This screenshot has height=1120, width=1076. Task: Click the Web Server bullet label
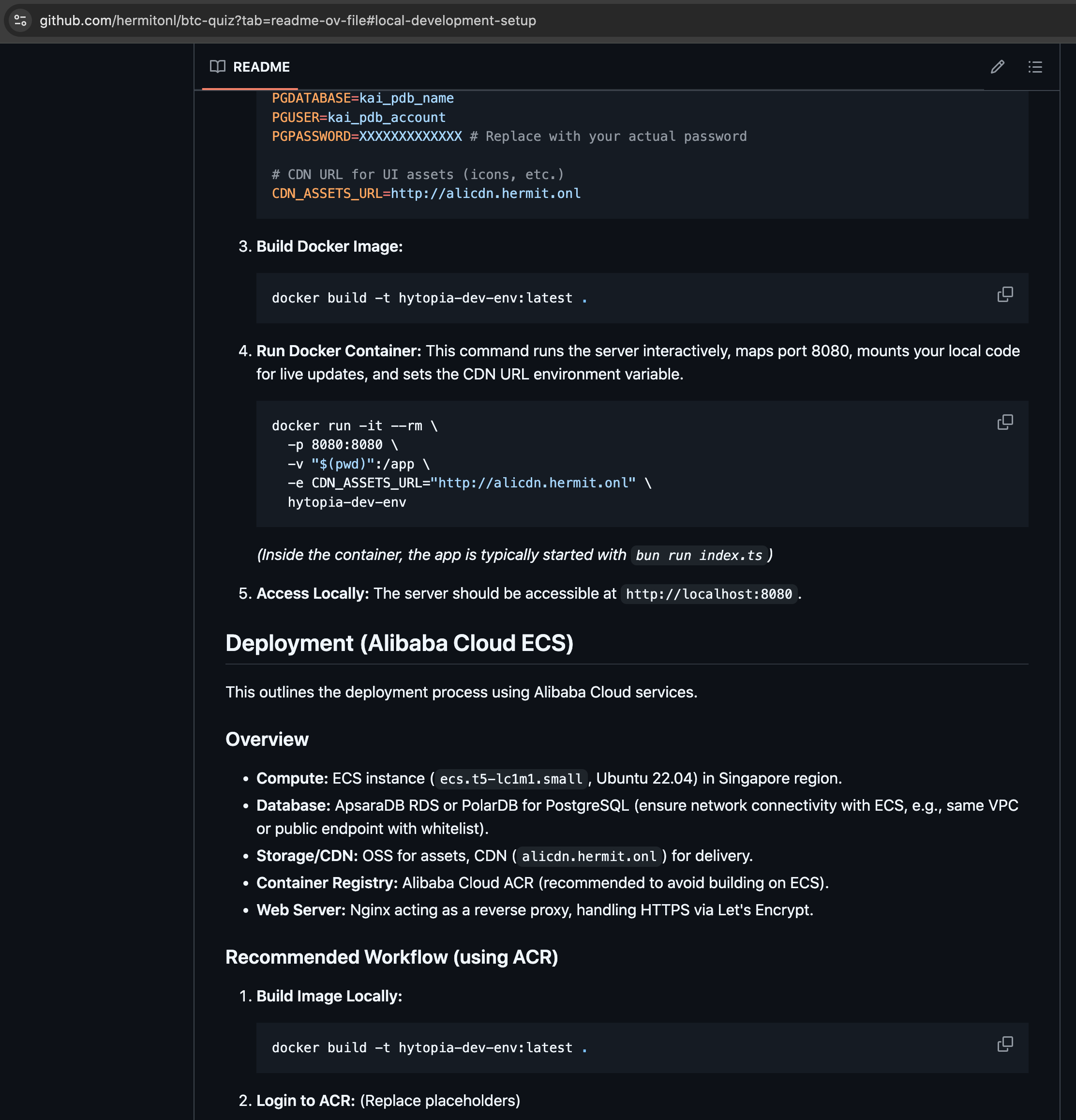[x=301, y=910]
